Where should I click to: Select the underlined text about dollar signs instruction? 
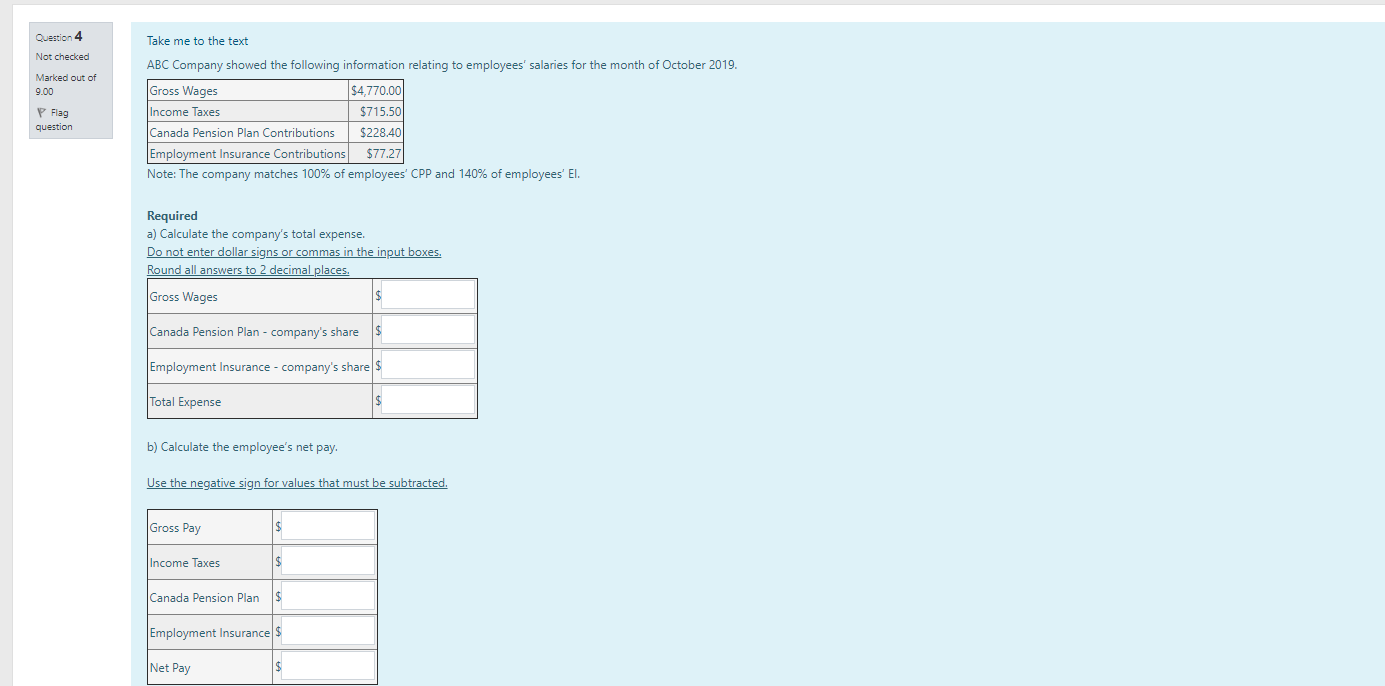click(294, 251)
